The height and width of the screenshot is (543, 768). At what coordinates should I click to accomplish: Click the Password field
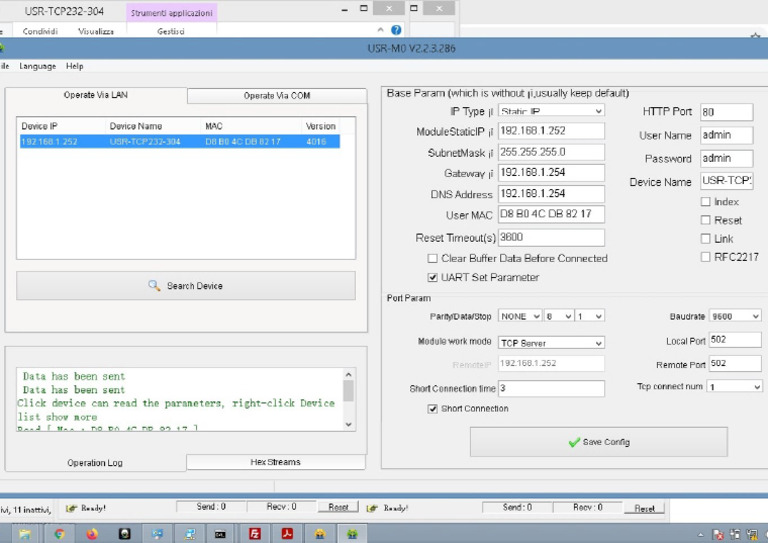(x=726, y=159)
